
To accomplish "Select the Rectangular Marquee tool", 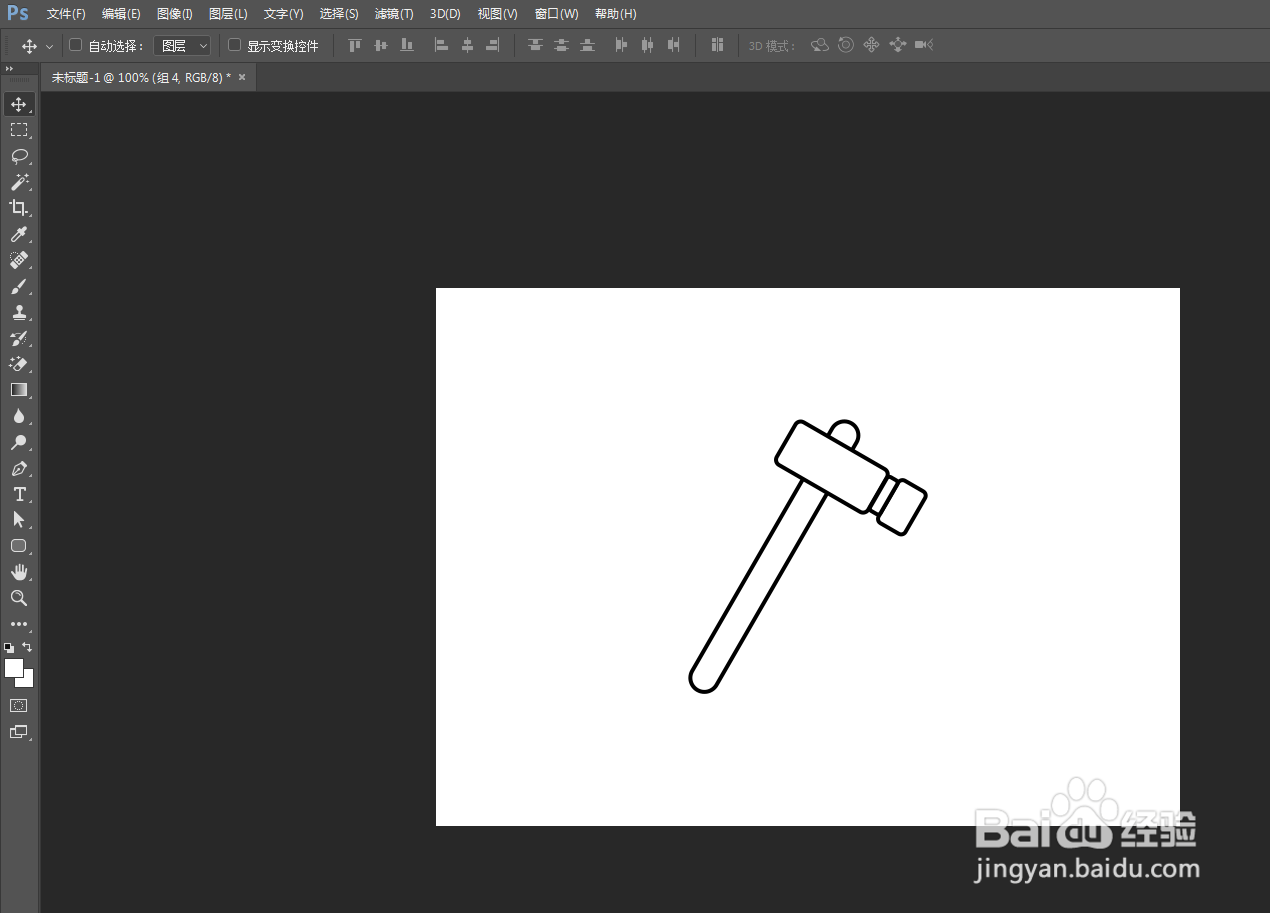I will pos(19,130).
